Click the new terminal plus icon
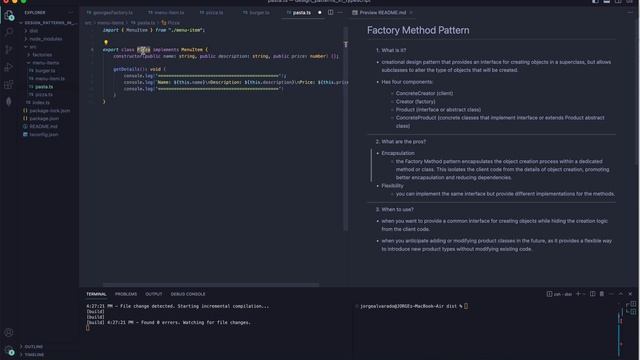Image resolution: width=640 pixels, height=360 pixels. (x=578, y=294)
